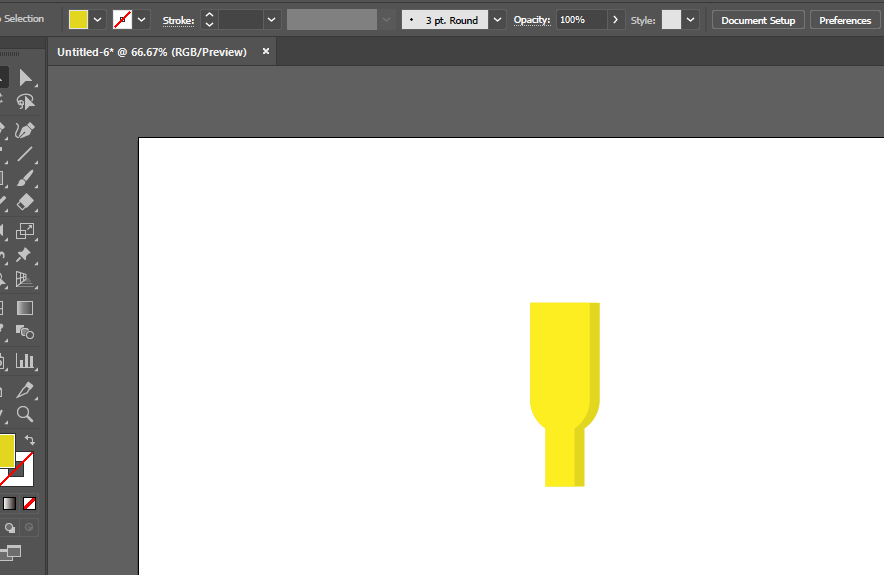Click yellow fill swatch in control bar
Image resolution: width=884 pixels, height=575 pixels.
click(78, 20)
